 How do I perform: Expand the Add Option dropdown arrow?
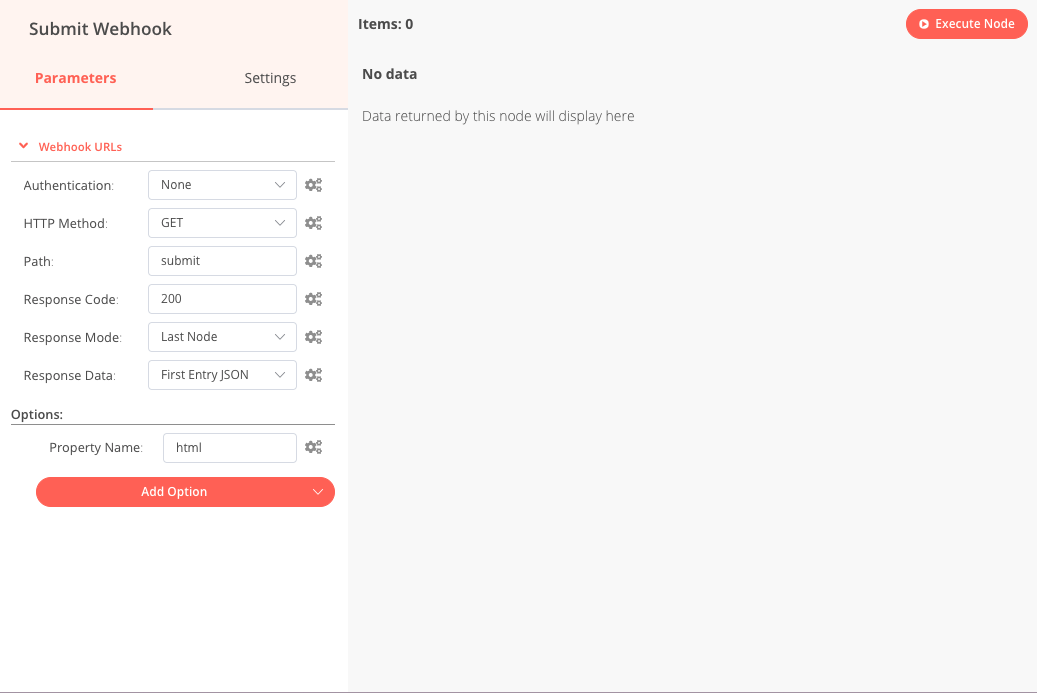coord(318,491)
